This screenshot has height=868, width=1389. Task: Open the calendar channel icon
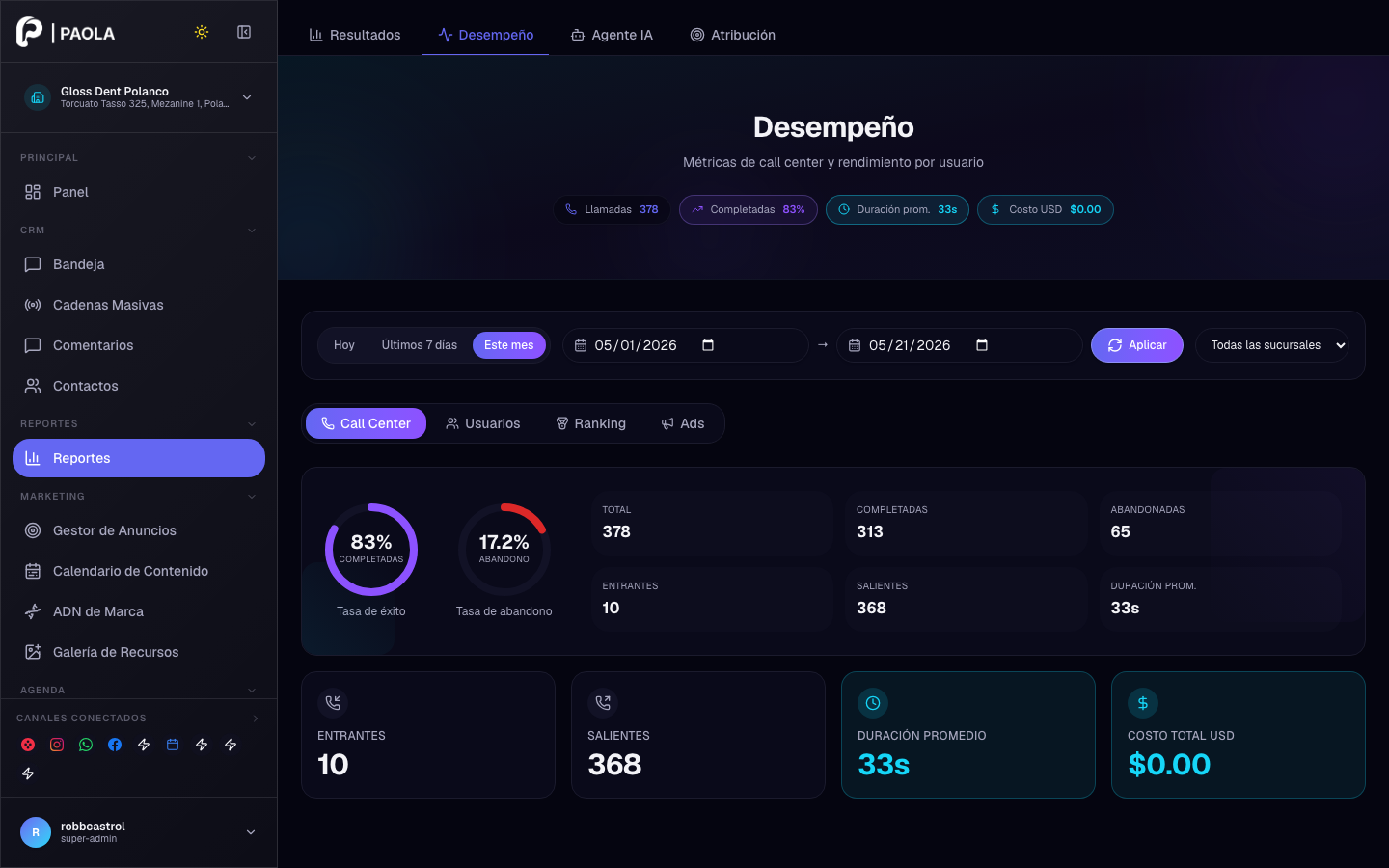coord(173,745)
